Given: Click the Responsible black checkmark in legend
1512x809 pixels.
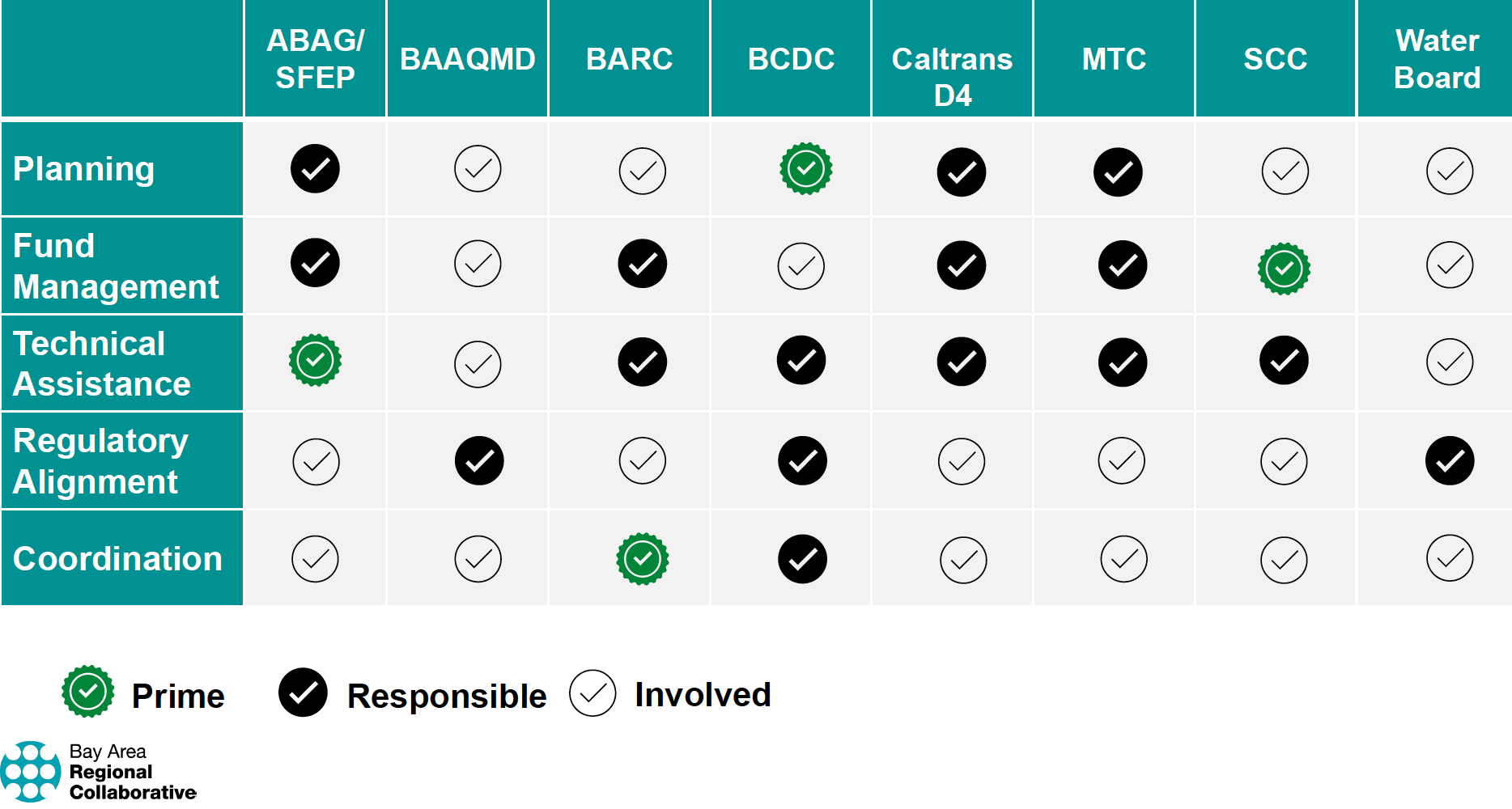Looking at the screenshot, I should [x=303, y=693].
